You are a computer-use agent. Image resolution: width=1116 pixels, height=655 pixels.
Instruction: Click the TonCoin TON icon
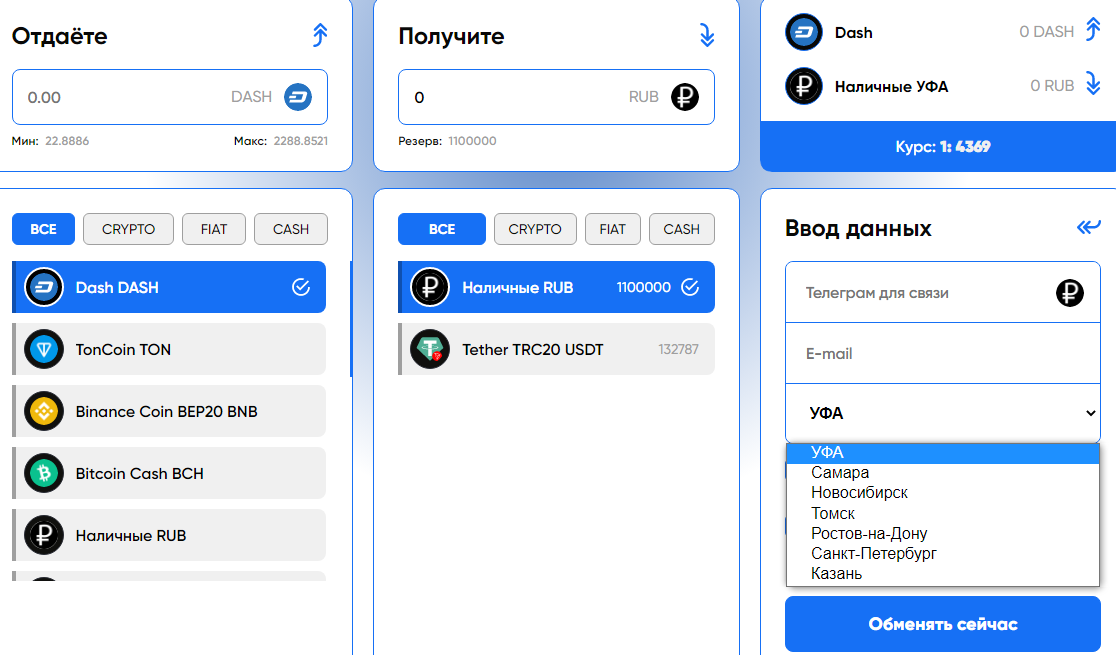click(43, 350)
